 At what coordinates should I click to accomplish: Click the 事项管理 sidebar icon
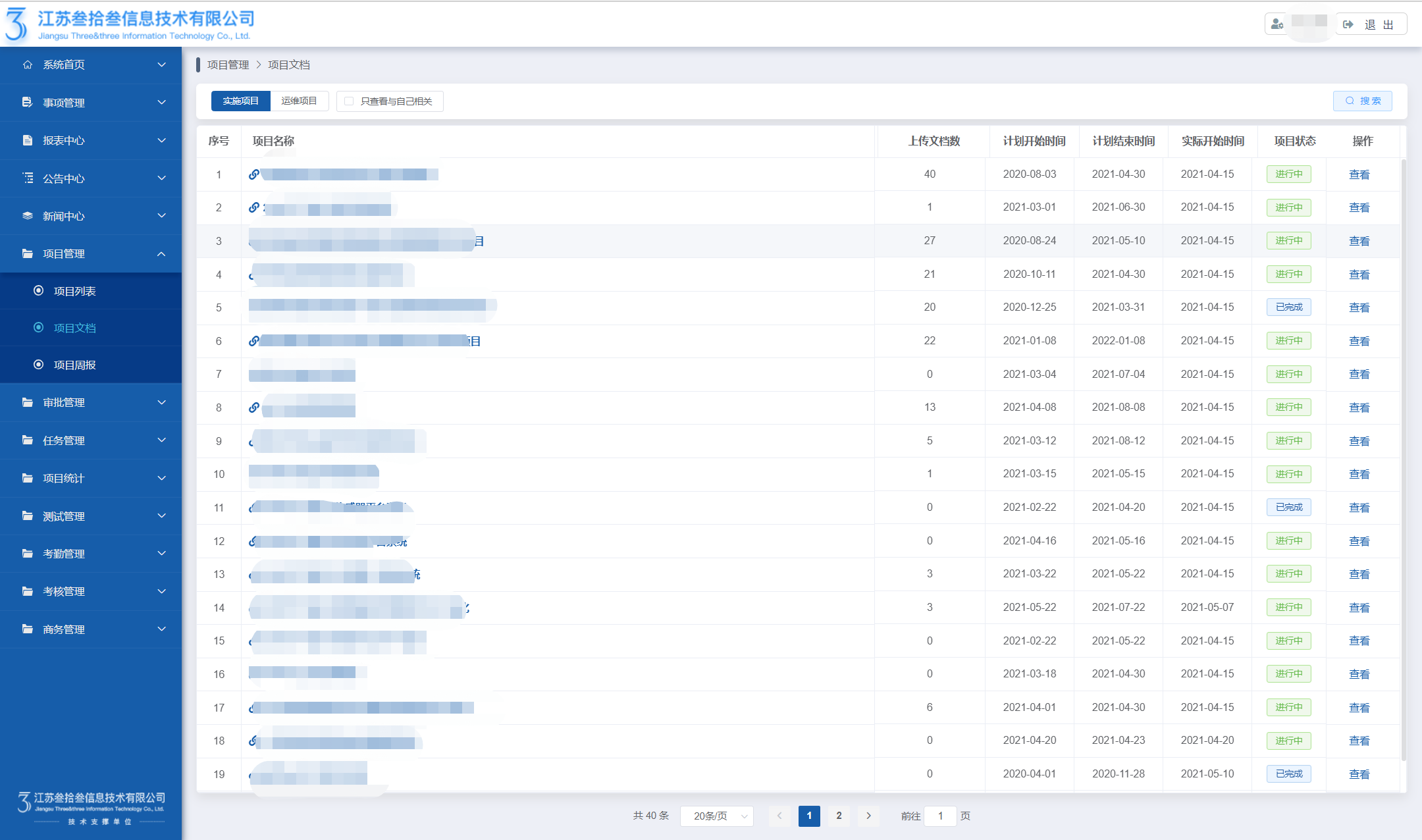tap(28, 102)
